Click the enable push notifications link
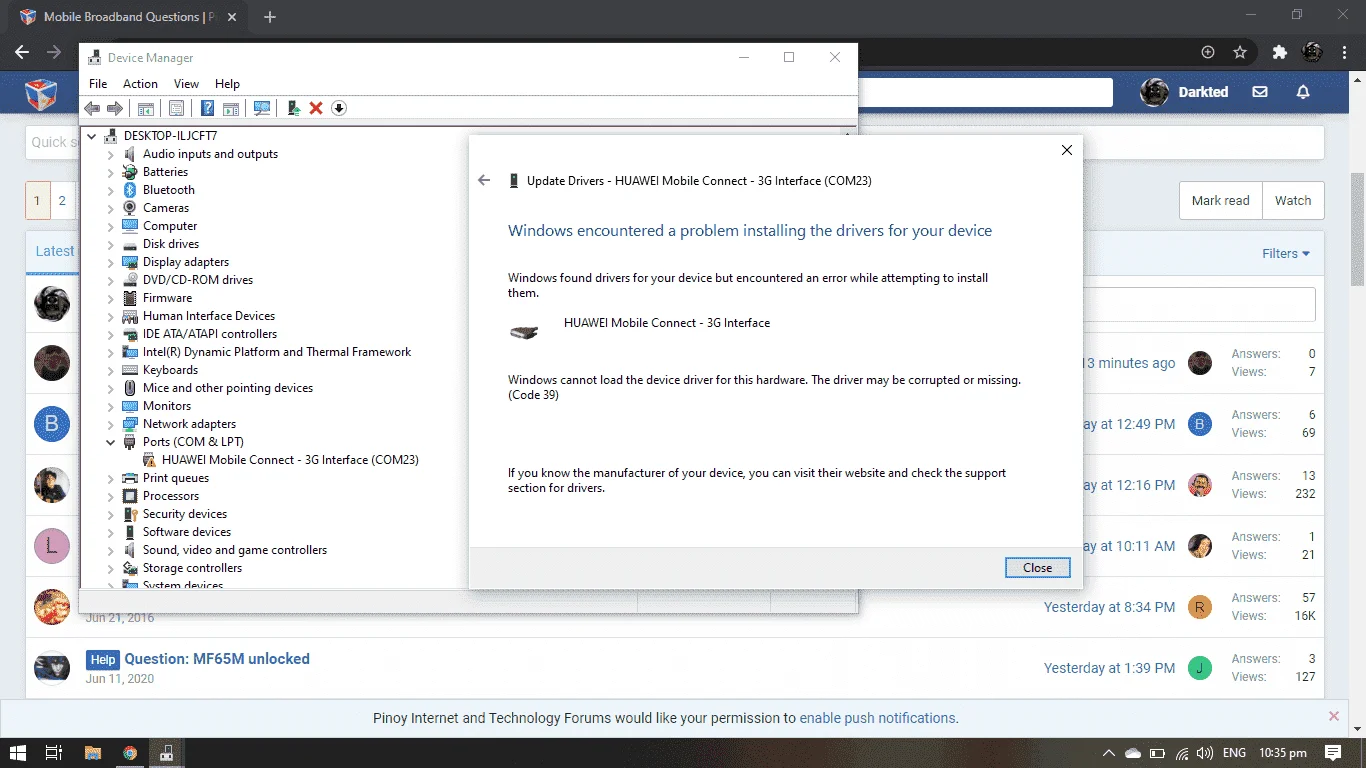This screenshot has height=768, width=1366. coord(878,718)
